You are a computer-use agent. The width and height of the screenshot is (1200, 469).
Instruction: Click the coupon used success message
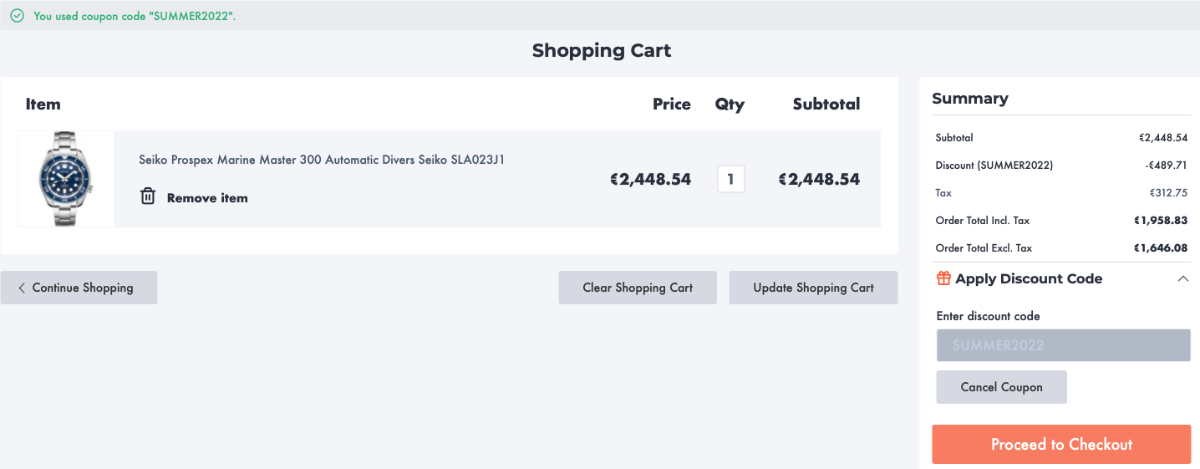[141, 17]
